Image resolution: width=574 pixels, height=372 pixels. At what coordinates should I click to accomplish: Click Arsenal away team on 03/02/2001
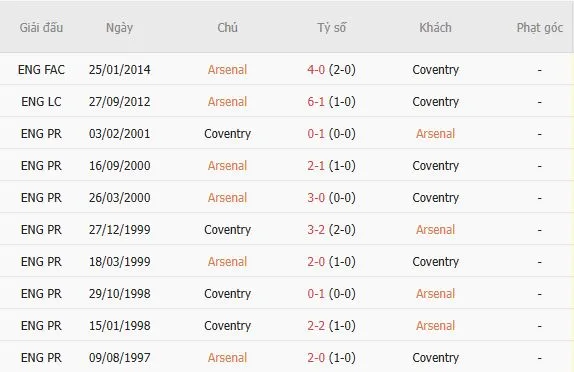pos(435,134)
